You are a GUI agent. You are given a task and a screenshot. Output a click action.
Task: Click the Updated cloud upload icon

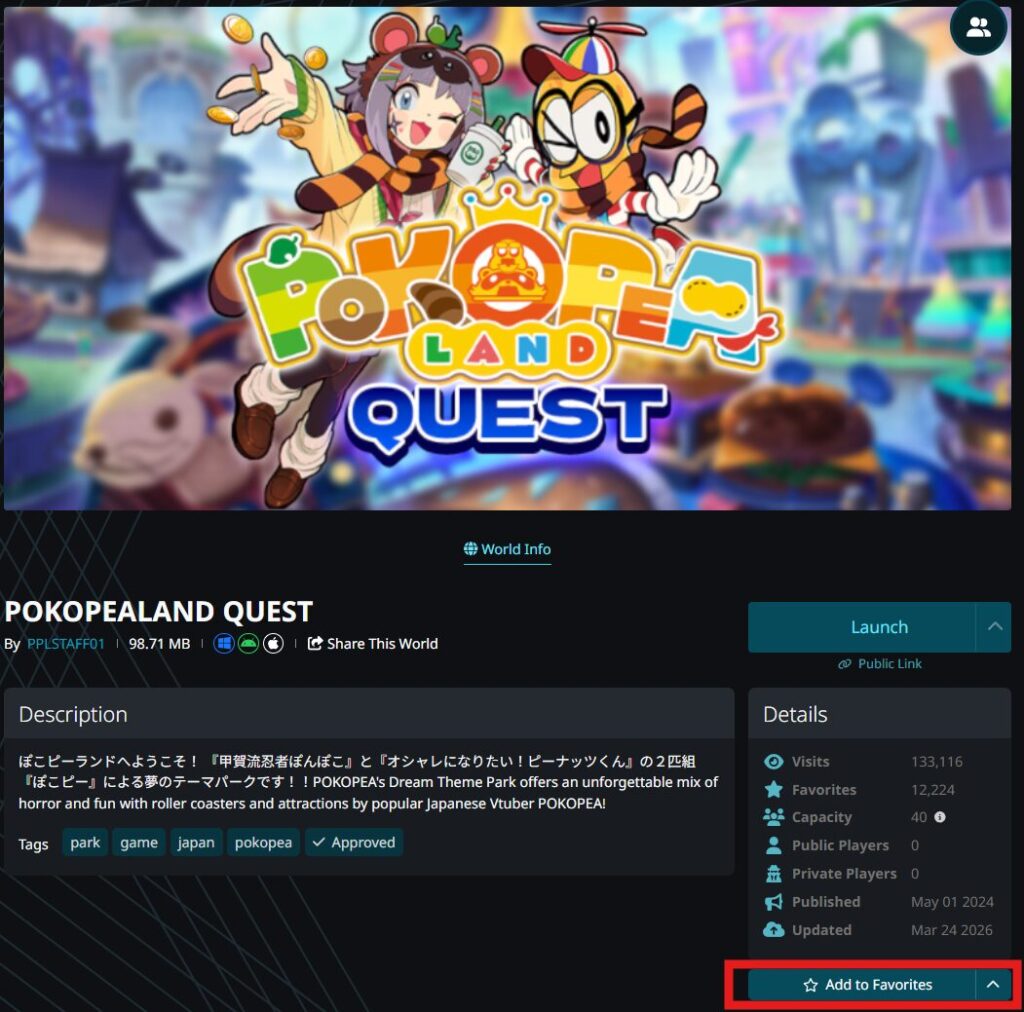click(774, 930)
